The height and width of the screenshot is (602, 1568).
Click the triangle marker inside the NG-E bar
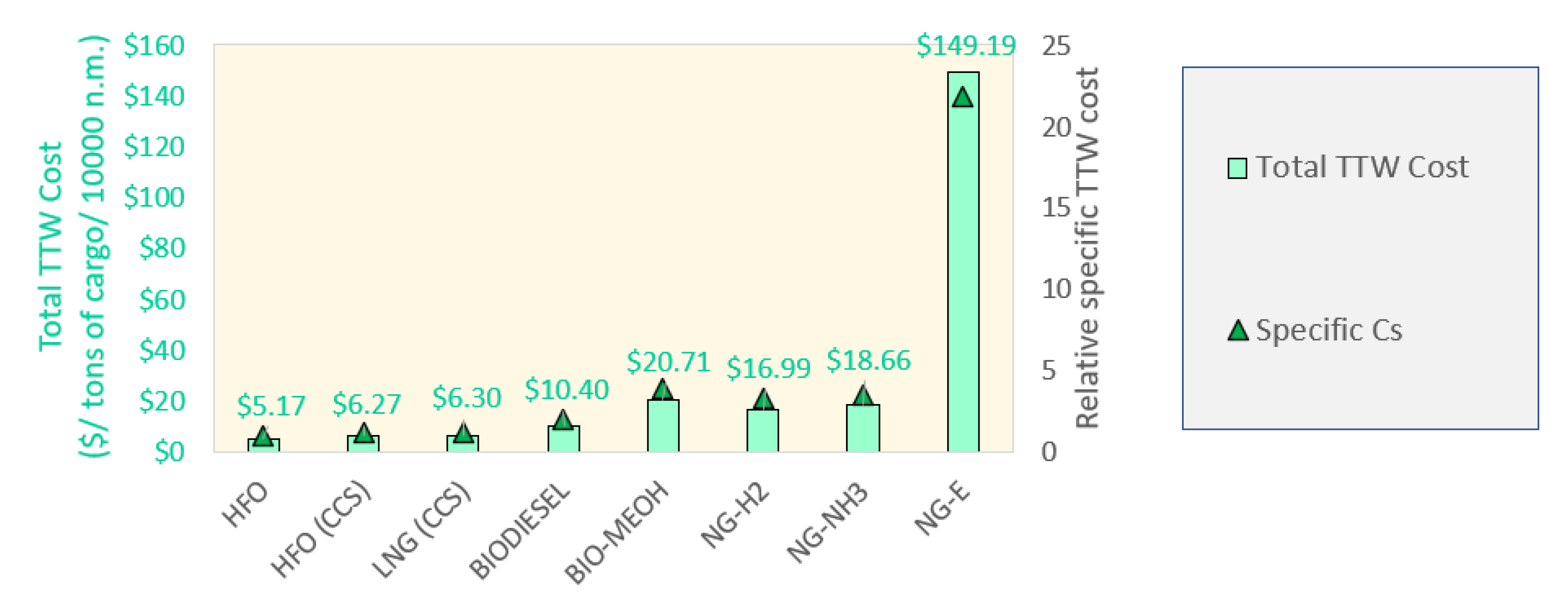tap(962, 98)
